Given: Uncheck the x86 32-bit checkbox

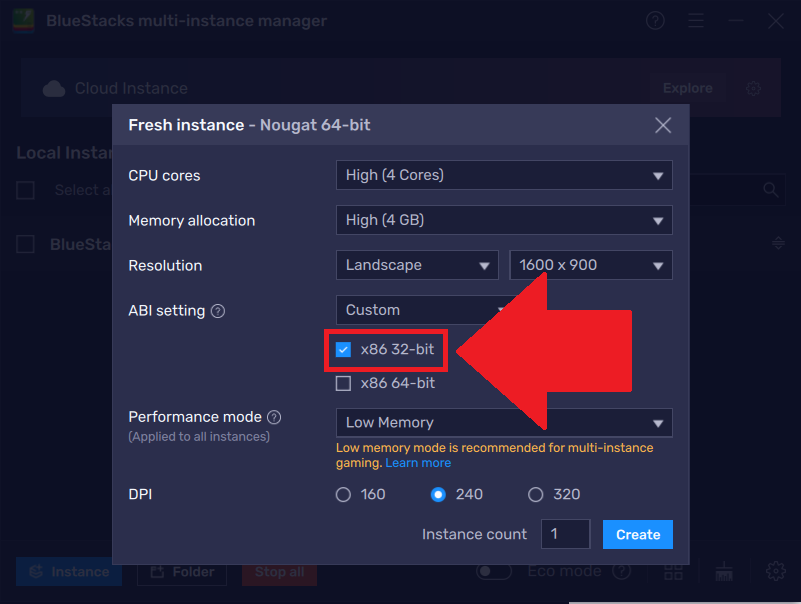Looking at the screenshot, I should pos(344,350).
